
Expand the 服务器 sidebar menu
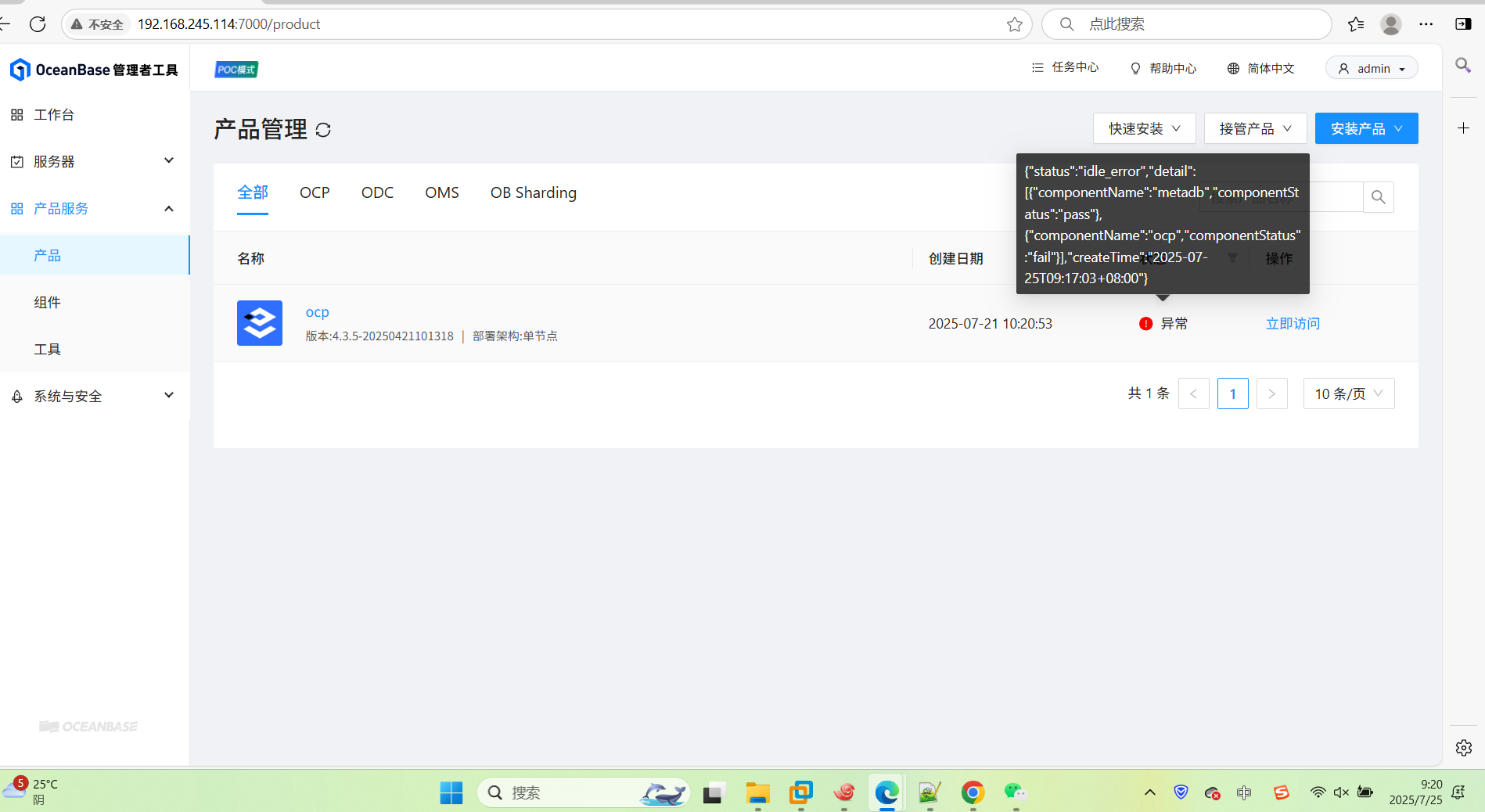[x=95, y=161]
